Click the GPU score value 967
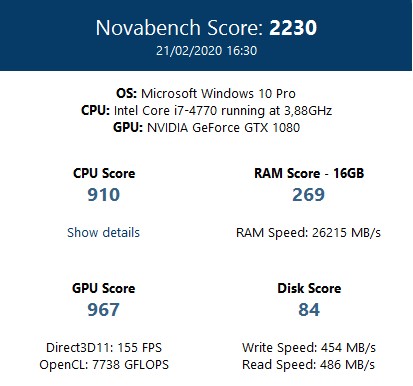 coord(103,310)
